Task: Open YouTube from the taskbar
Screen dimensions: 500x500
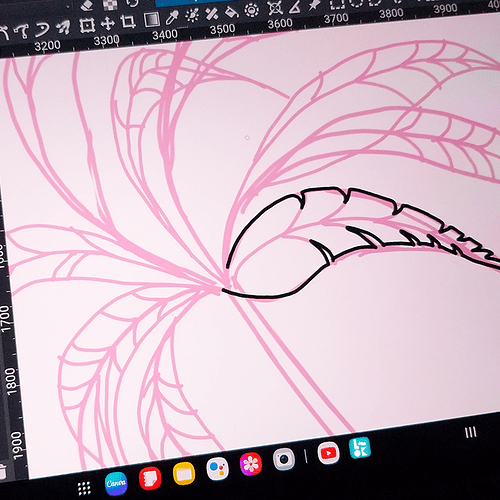Action: click(x=328, y=453)
